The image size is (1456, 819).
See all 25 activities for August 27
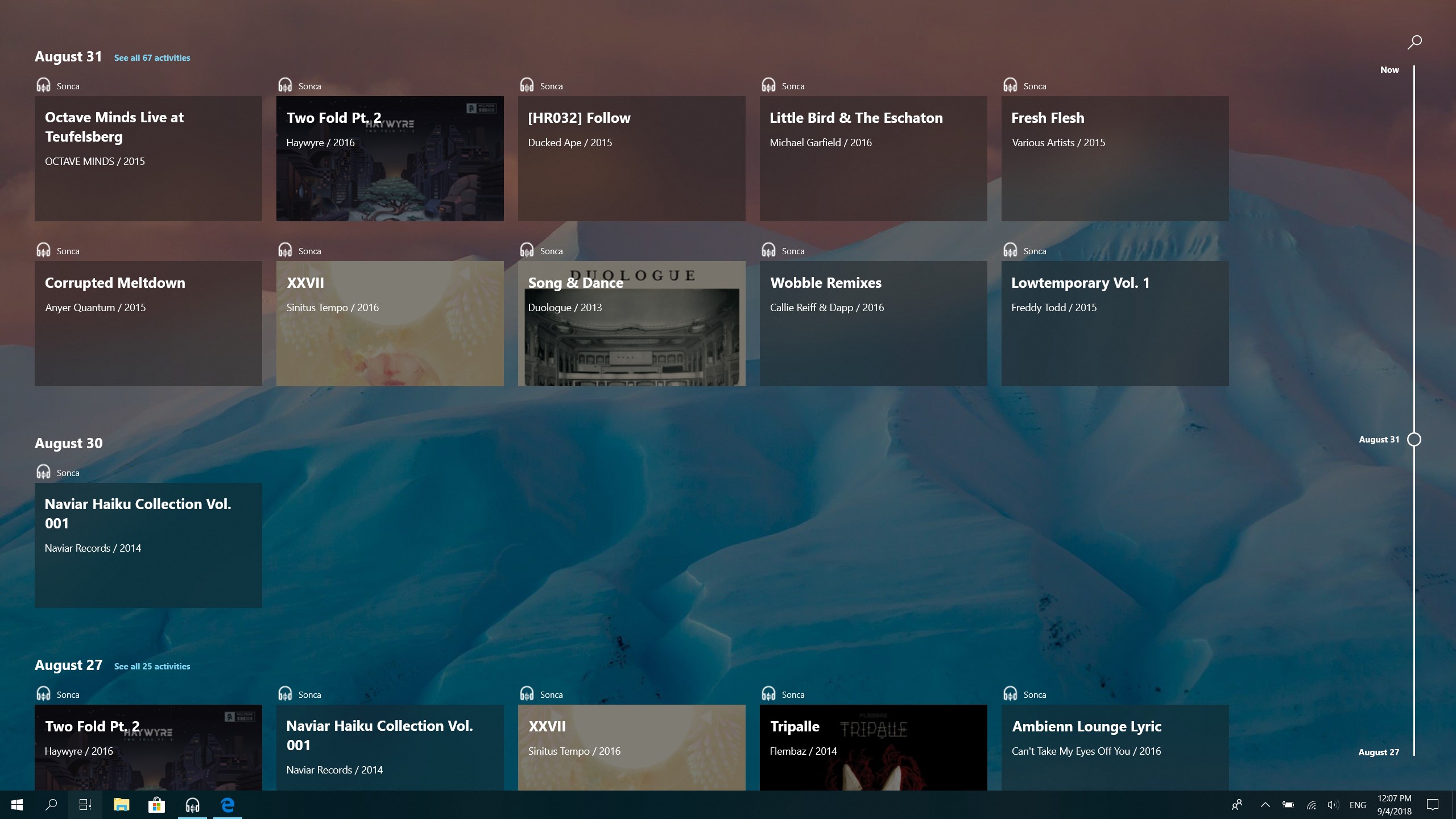click(x=152, y=666)
